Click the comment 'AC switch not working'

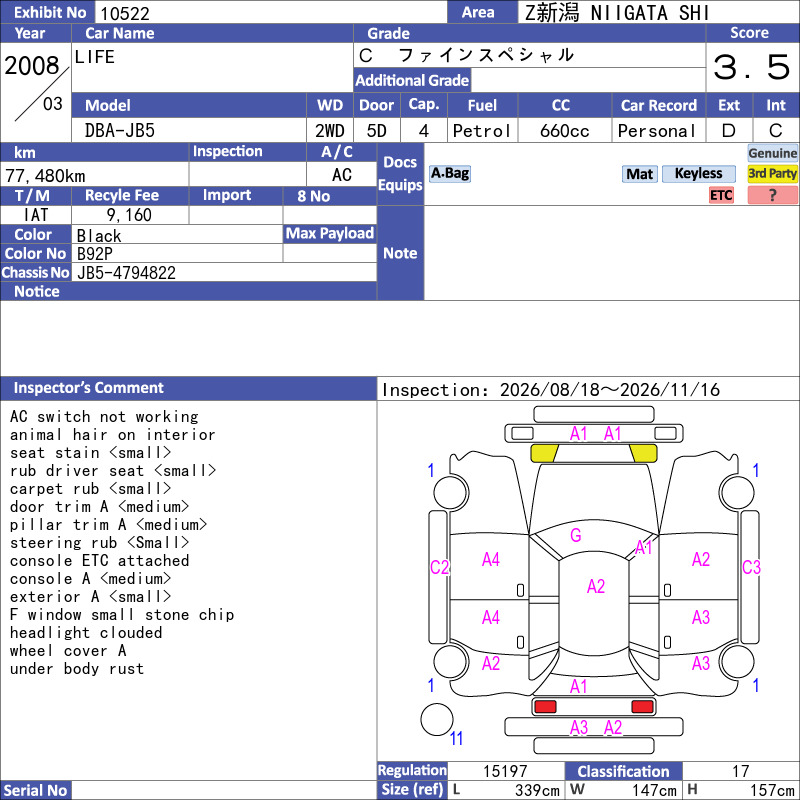104,417
